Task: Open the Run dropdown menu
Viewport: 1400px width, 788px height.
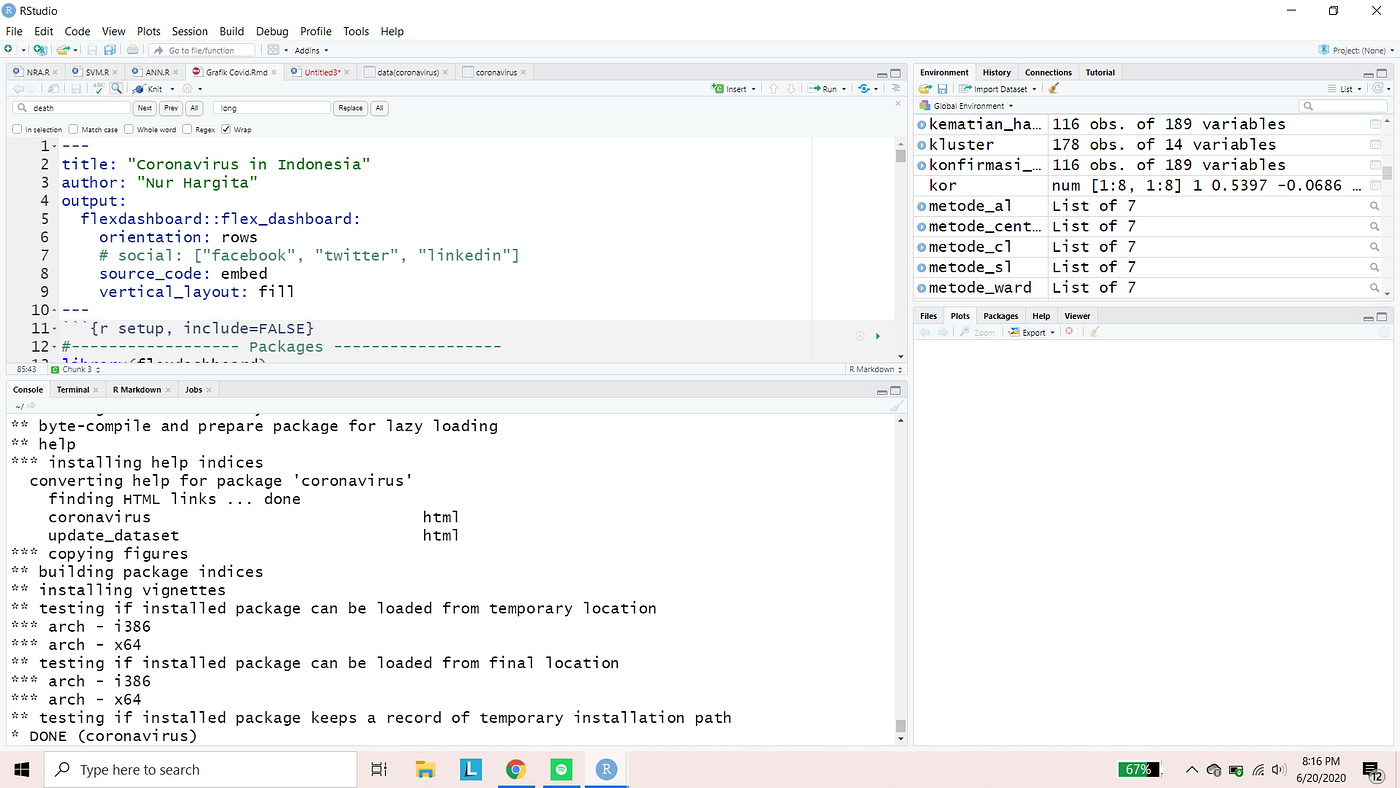Action: (x=829, y=89)
